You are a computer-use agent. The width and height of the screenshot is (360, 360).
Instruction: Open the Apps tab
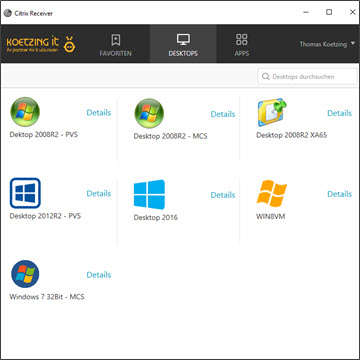(242, 44)
